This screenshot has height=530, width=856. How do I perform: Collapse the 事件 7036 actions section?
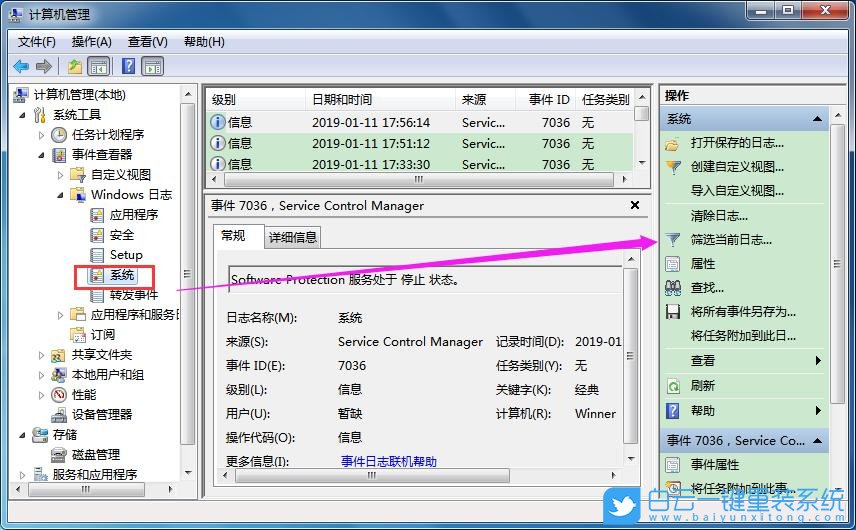pos(744,440)
